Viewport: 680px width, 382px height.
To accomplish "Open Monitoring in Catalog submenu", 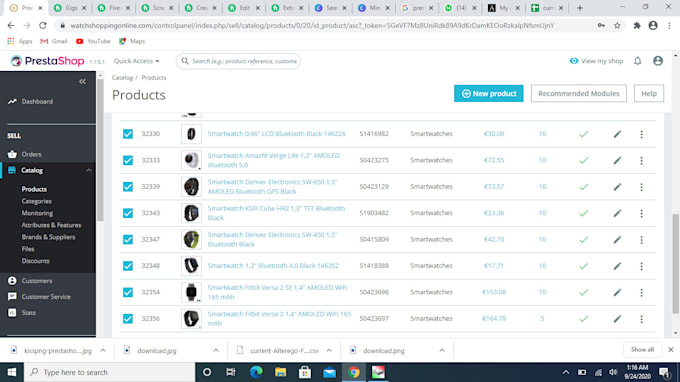I will (x=37, y=213).
